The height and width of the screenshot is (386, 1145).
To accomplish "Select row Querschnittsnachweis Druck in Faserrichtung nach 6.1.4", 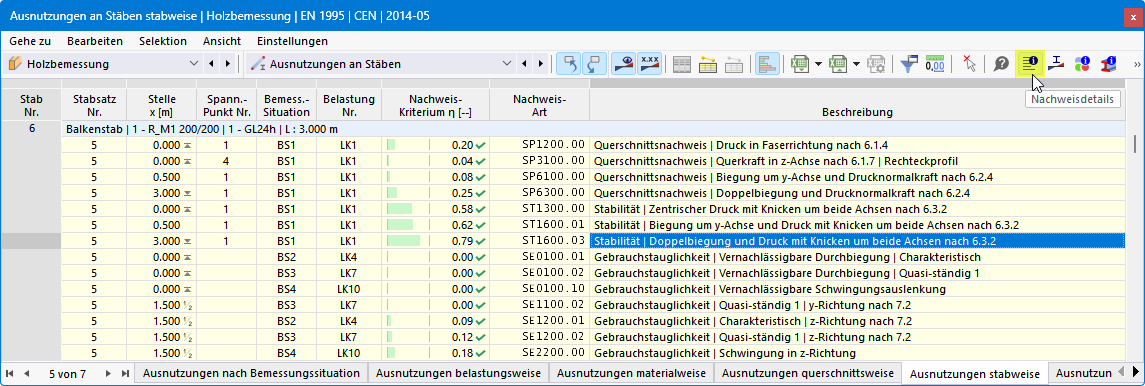I will [x=857, y=144].
